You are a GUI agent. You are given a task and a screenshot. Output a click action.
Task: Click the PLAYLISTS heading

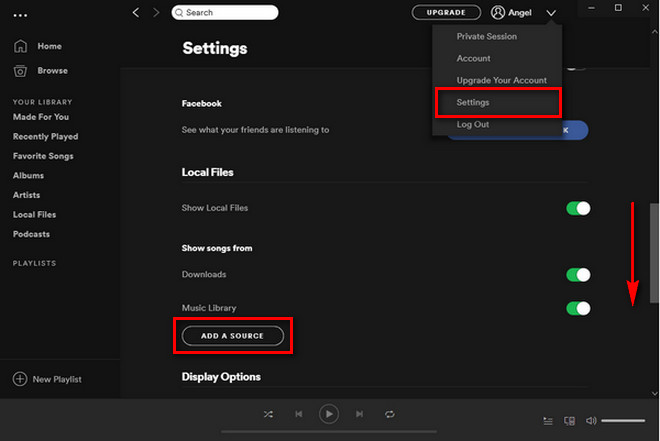(x=35, y=263)
